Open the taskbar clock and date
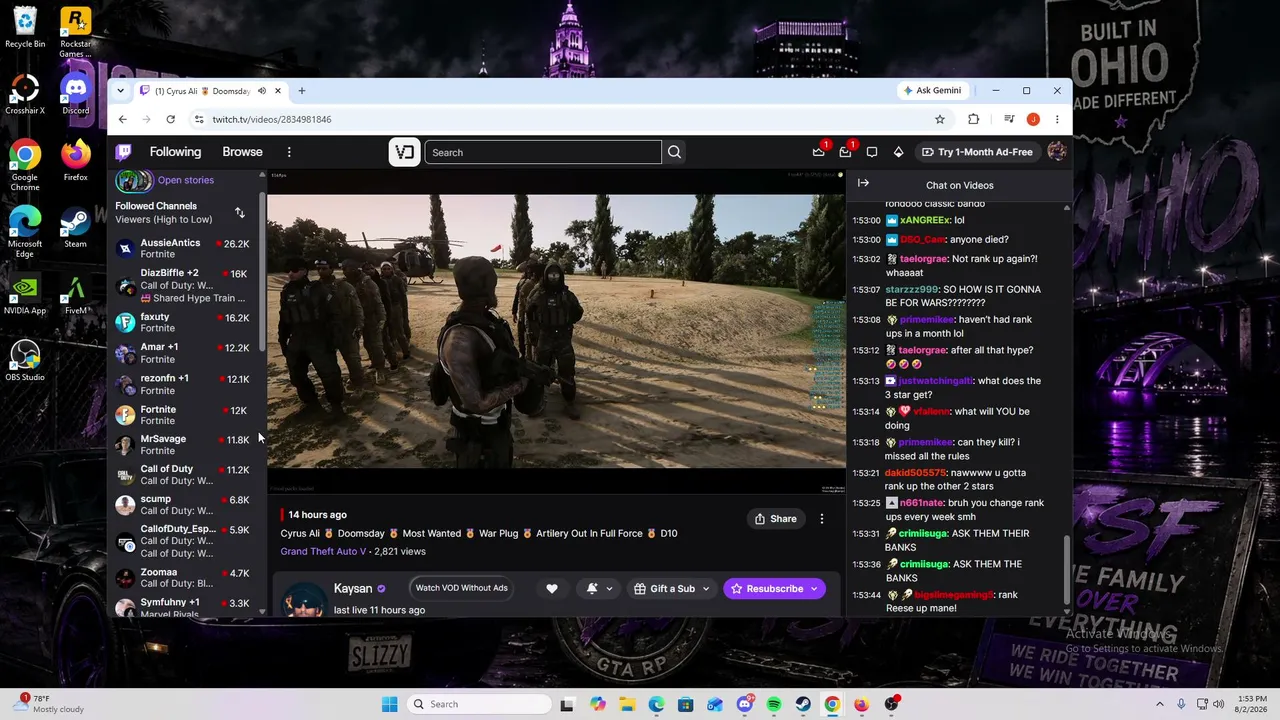Screen dimensions: 1280x720 coord(1252,704)
